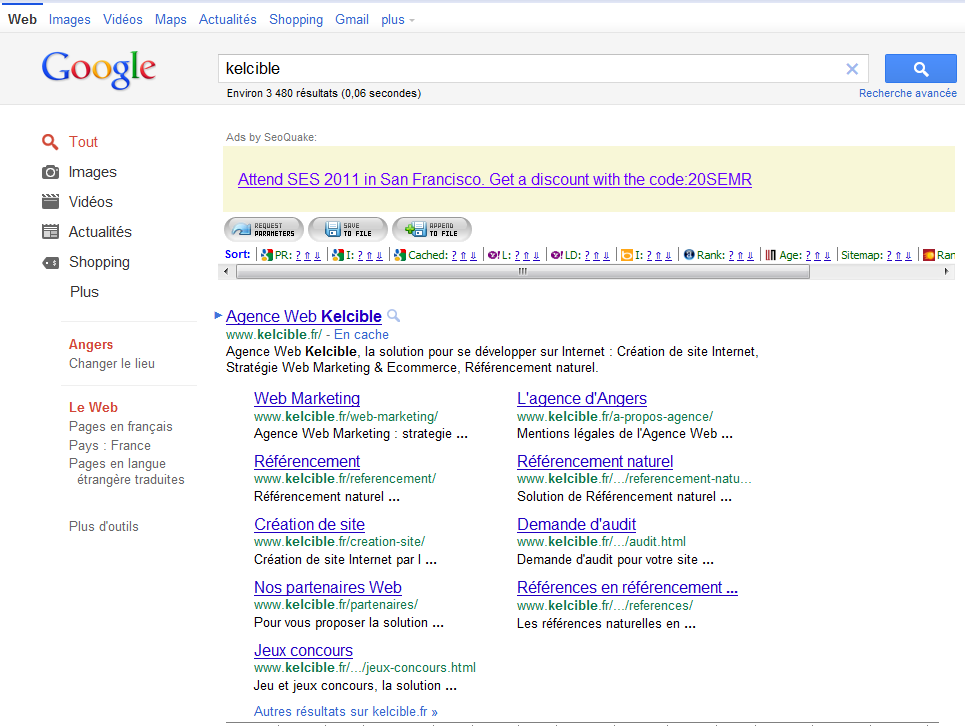The width and height of the screenshot is (965, 726).
Task: Click the blue magnifier search button
Action: (921, 68)
